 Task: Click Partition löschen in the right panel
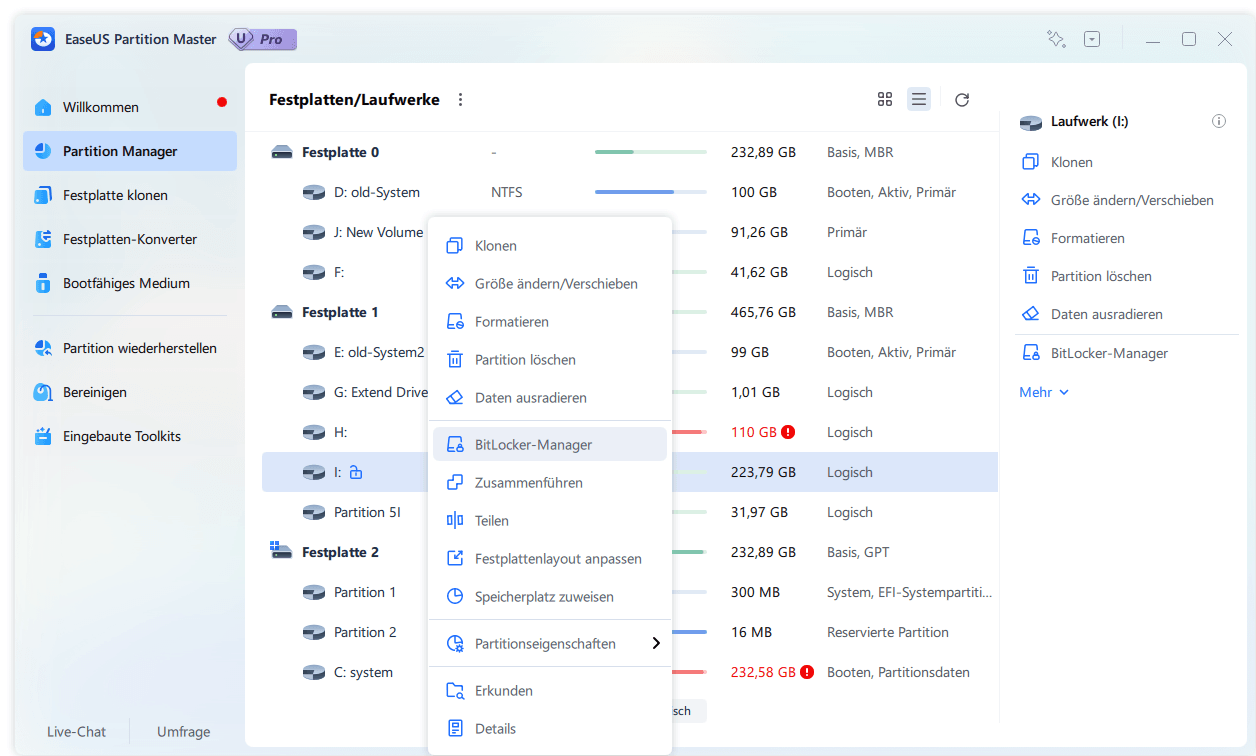point(1087,276)
